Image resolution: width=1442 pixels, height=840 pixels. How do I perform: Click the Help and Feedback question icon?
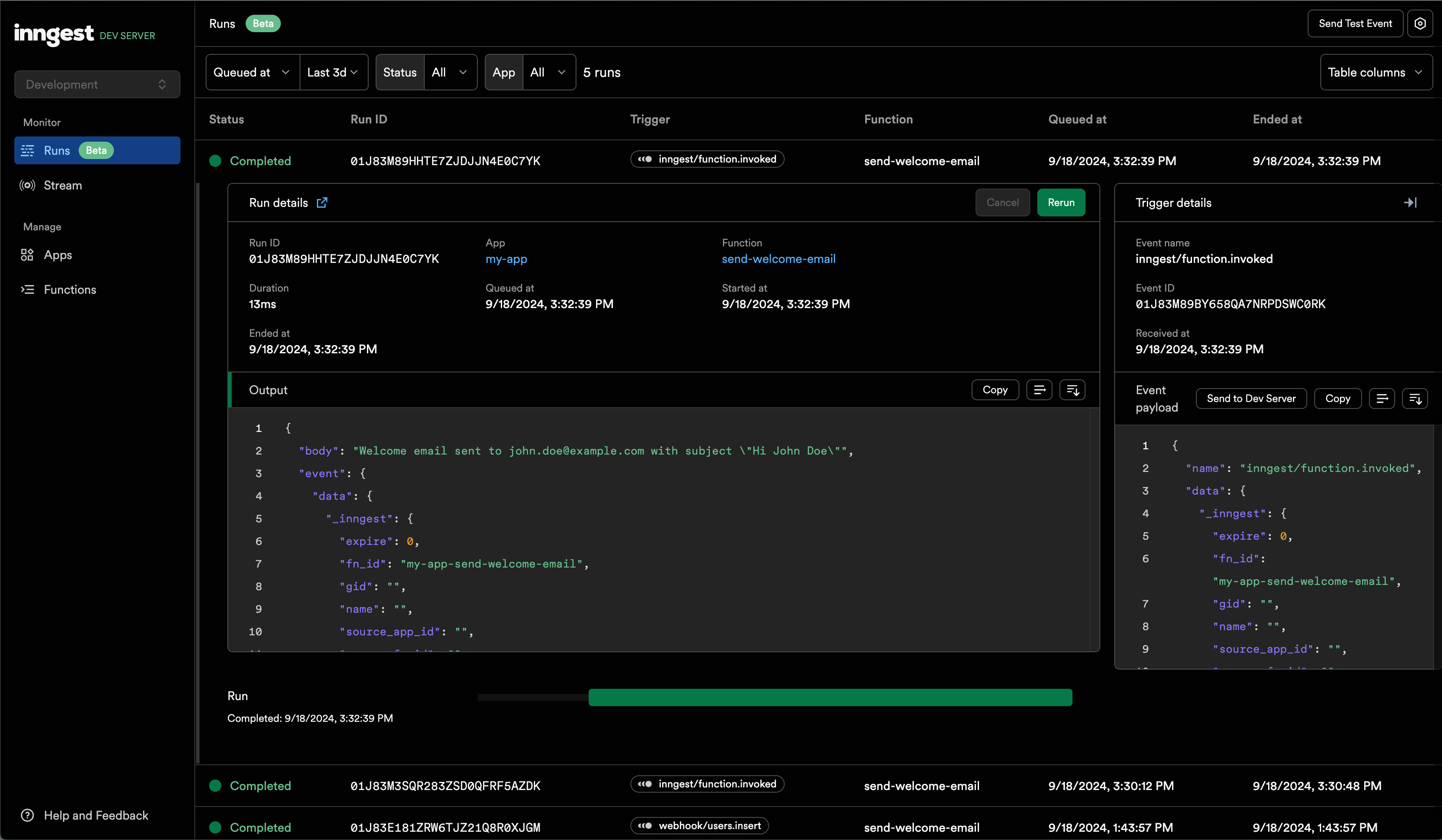27,815
